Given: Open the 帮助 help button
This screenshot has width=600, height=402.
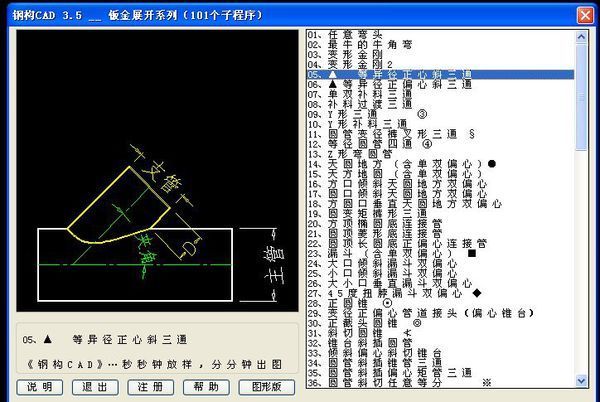Looking at the screenshot, I should coord(206,387).
